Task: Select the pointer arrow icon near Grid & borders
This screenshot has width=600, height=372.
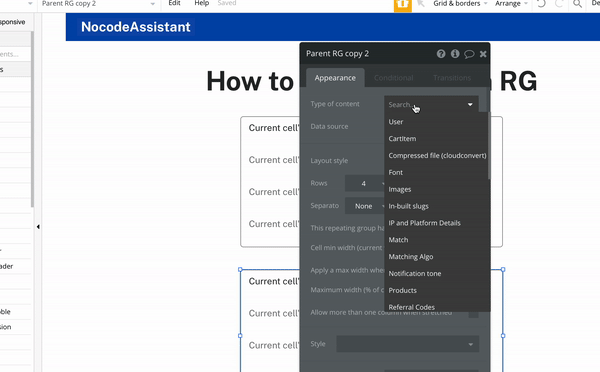Action: 421,4
